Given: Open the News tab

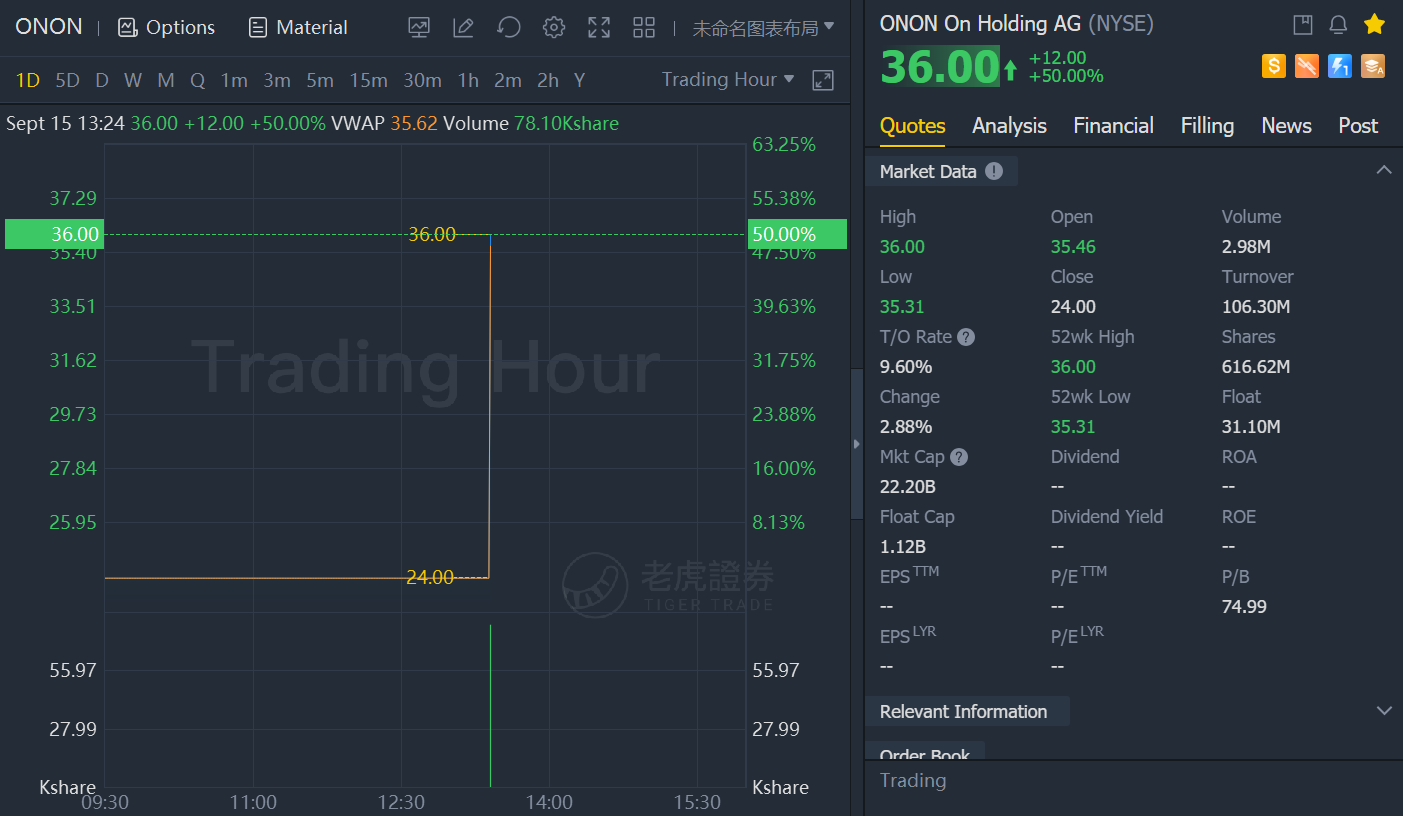Looking at the screenshot, I should (x=1287, y=126).
